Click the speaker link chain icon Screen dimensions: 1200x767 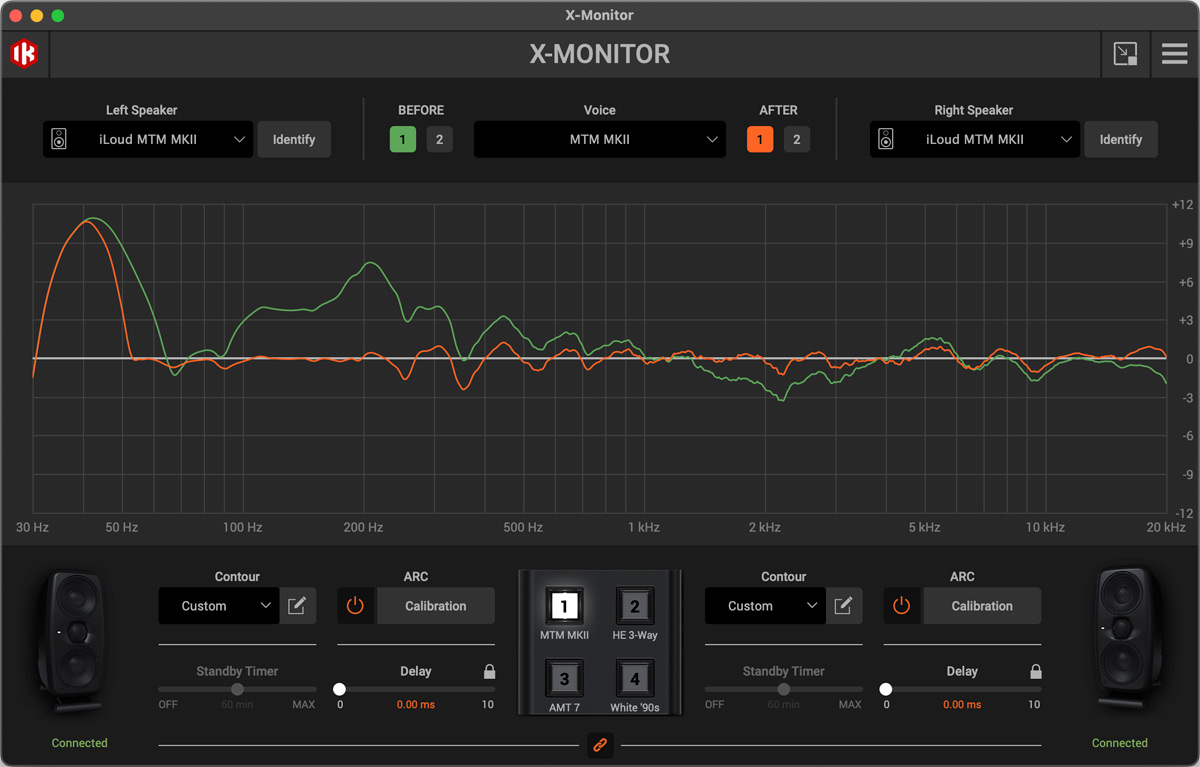pyautogui.click(x=600, y=745)
